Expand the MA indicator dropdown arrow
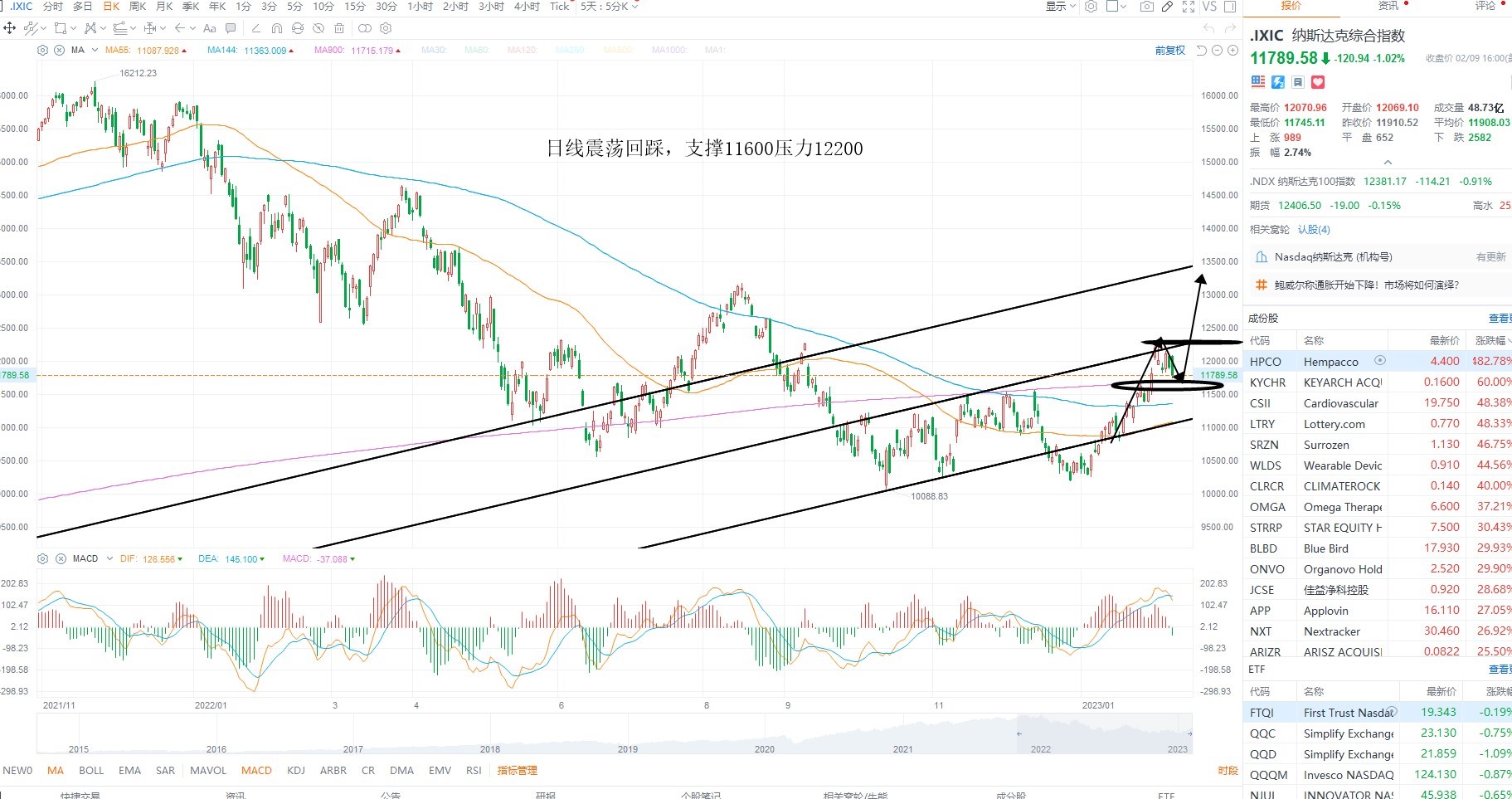Screen dimensions: 1512x799 pos(95,51)
